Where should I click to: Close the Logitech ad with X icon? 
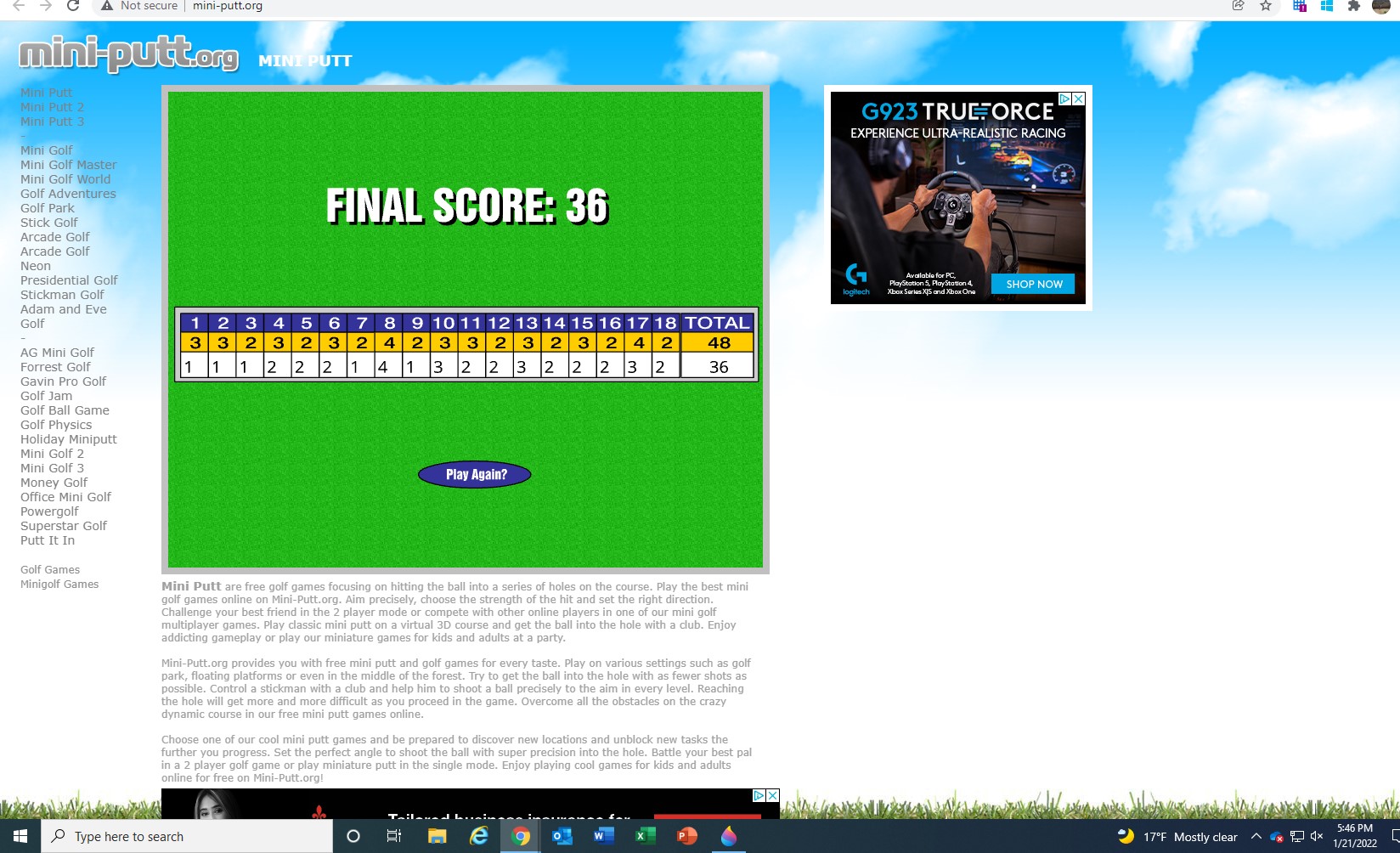[x=1079, y=99]
